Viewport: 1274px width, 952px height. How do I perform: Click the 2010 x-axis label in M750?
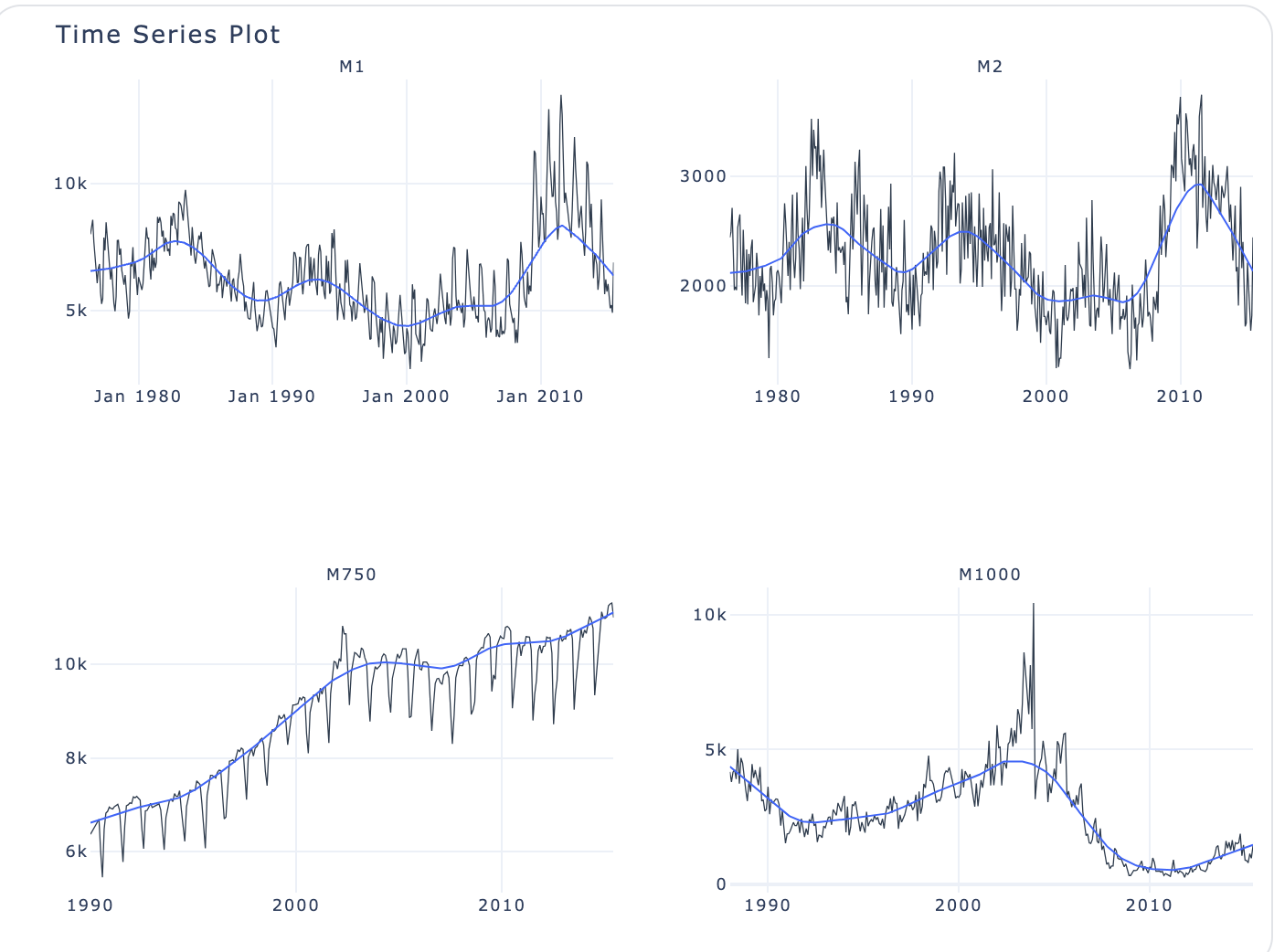point(502,905)
